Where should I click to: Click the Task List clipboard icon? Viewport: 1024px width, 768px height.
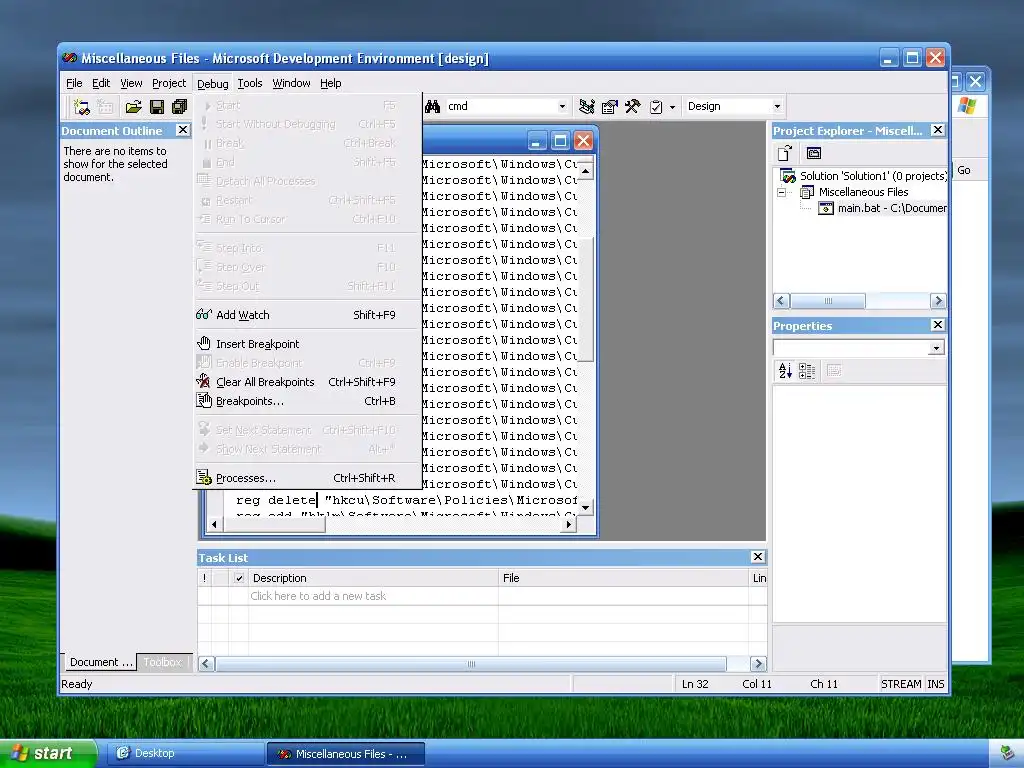656,106
